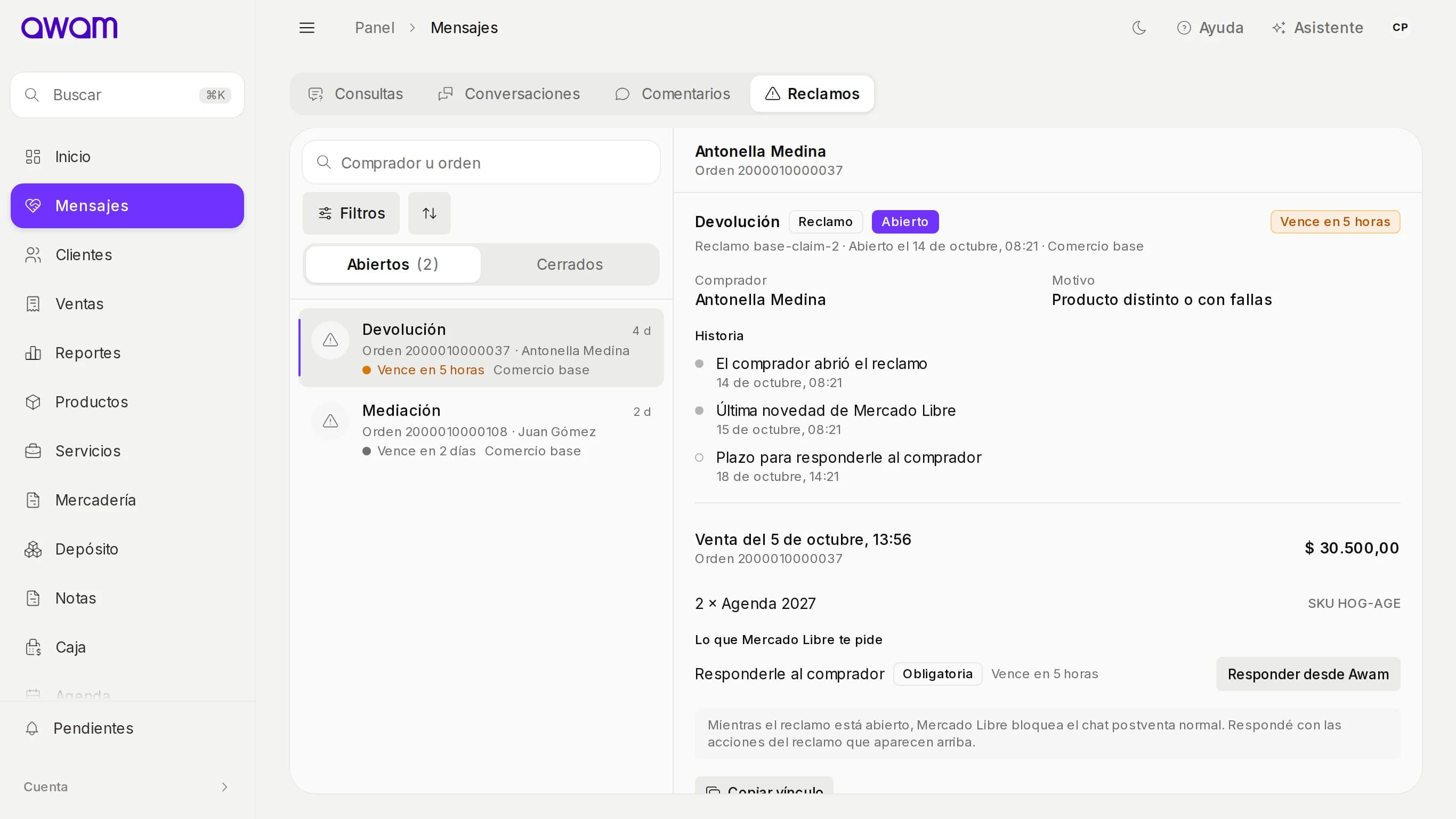Click the $ 30.500,00 sale amount
The height and width of the screenshot is (819, 1456).
pos(1352,548)
